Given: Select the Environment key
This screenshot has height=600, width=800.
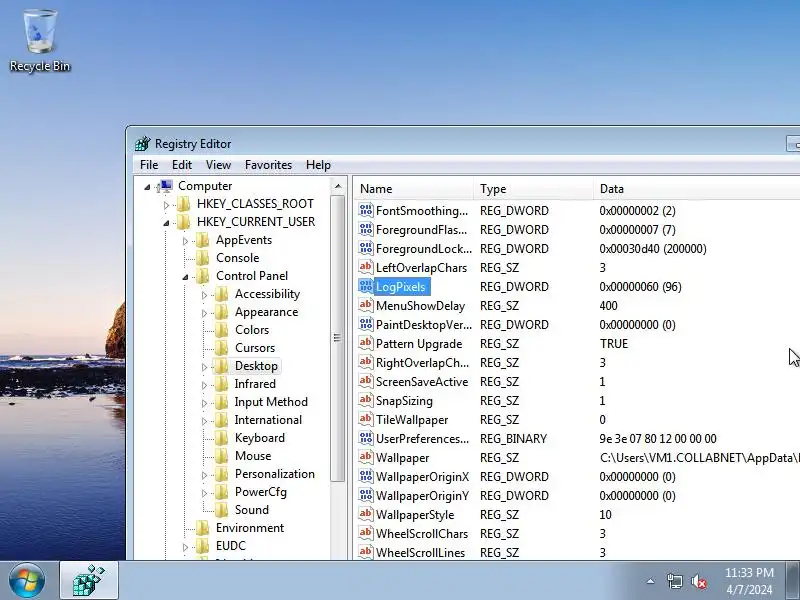Looking at the screenshot, I should click(250, 528).
